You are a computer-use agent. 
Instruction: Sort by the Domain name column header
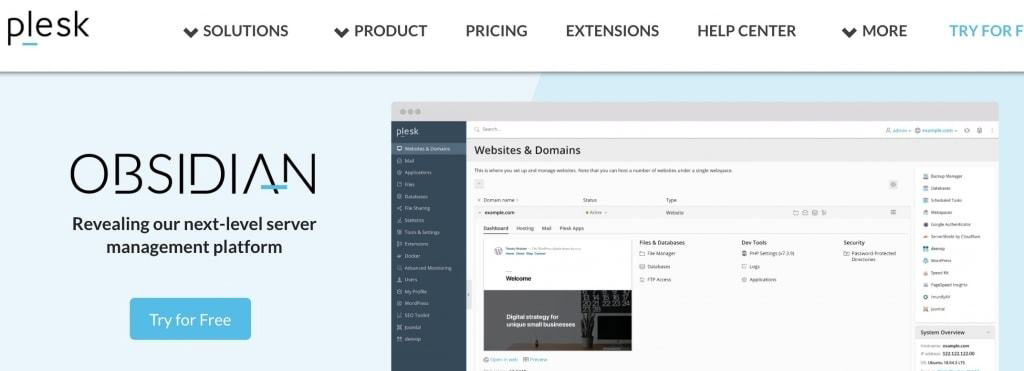tap(500, 200)
